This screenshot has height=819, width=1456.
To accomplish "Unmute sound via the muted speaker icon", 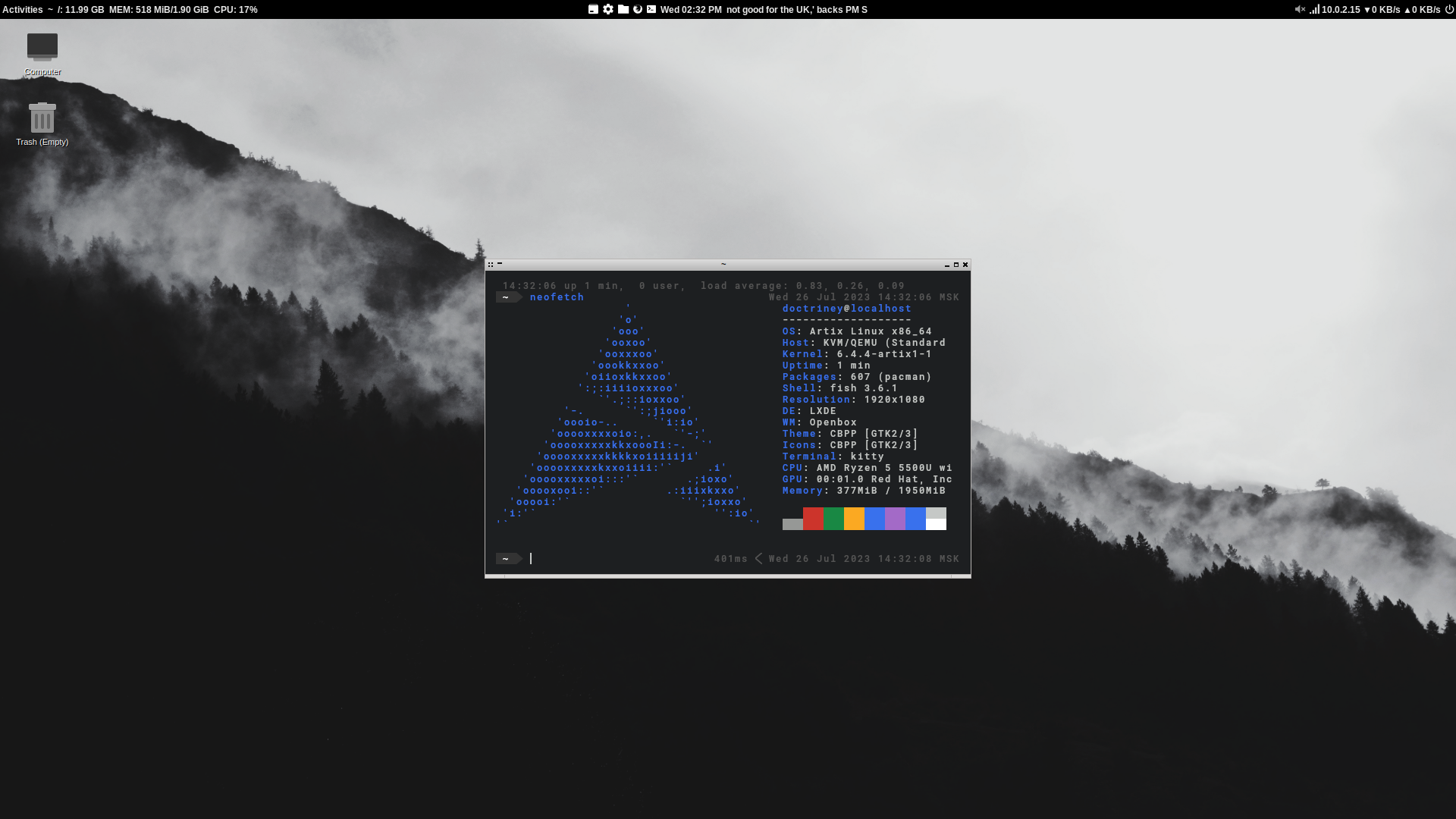I will 1300,9.
